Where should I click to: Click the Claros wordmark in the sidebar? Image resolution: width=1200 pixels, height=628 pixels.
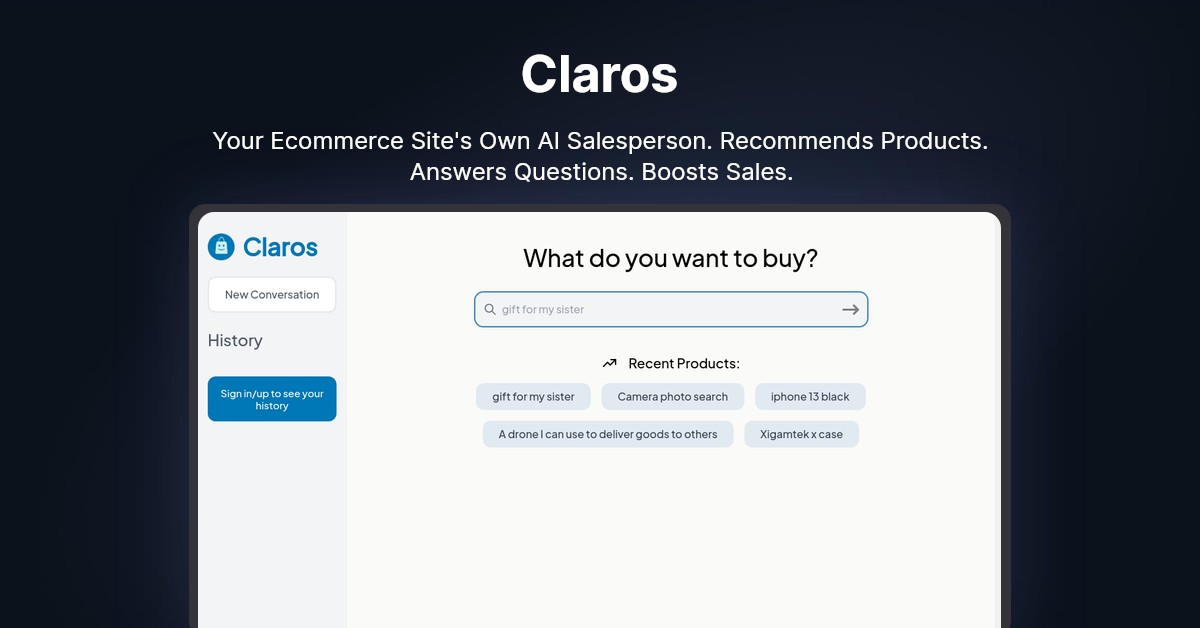pyautogui.click(x=280, y=247)
